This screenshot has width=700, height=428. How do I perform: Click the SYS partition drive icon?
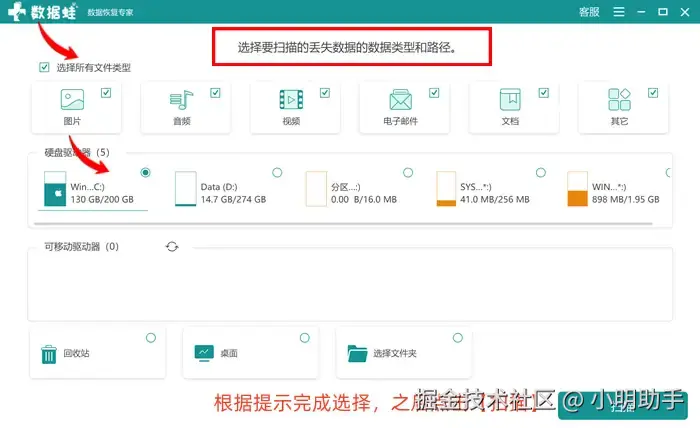click(446, 189)
